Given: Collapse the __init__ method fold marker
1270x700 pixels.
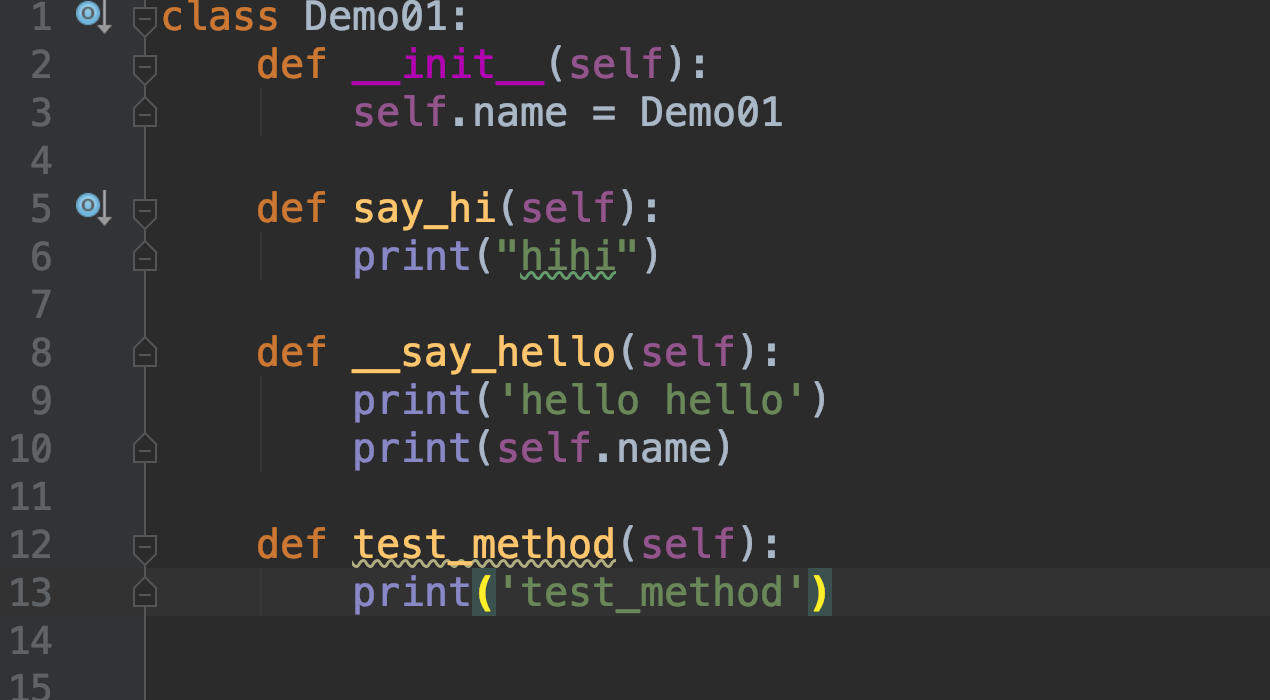Looking at the screenshot, I should click(x=145, y=68).
